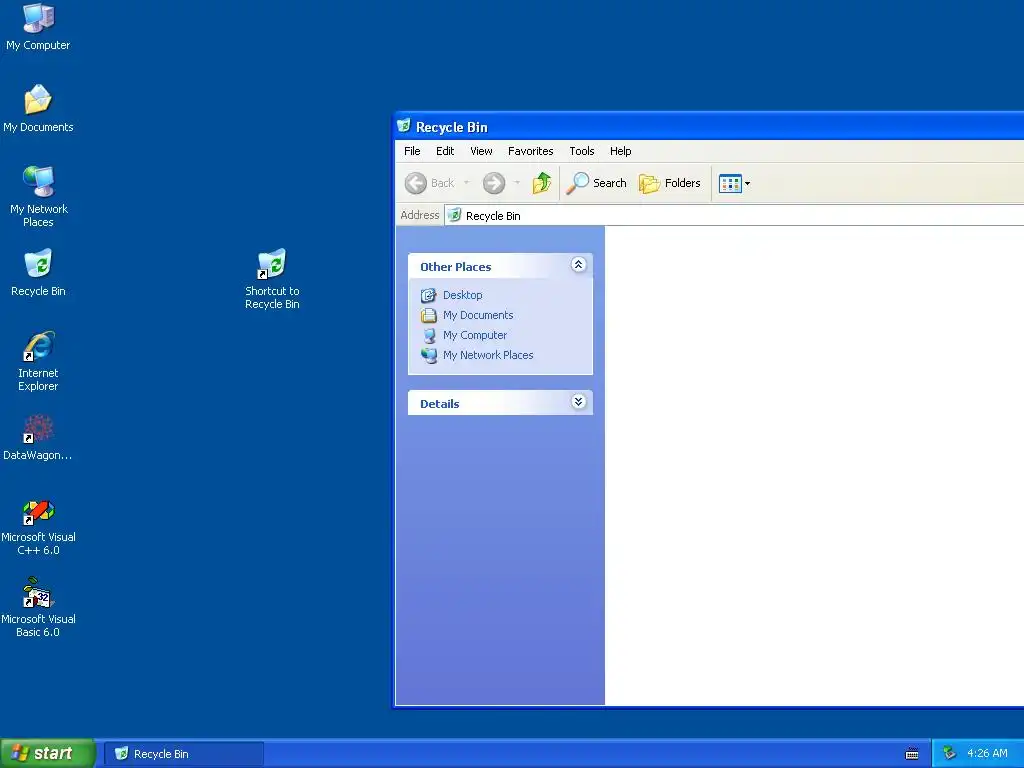This screenshot has width=1024, height=768.
Task: Click the Recycle Bin window title bar
Action: click(x=709, y=126)
